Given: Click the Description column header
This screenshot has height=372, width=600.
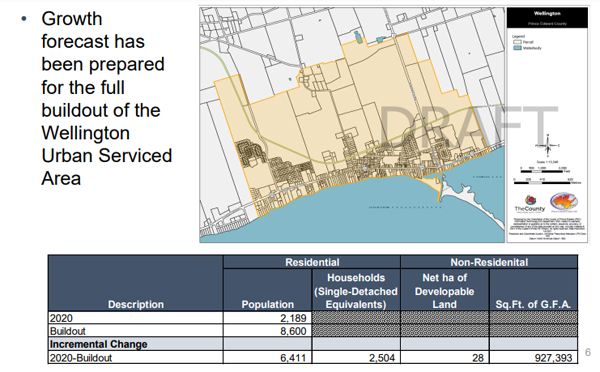Looking at the screenshot, I should (x=135, y=283).
